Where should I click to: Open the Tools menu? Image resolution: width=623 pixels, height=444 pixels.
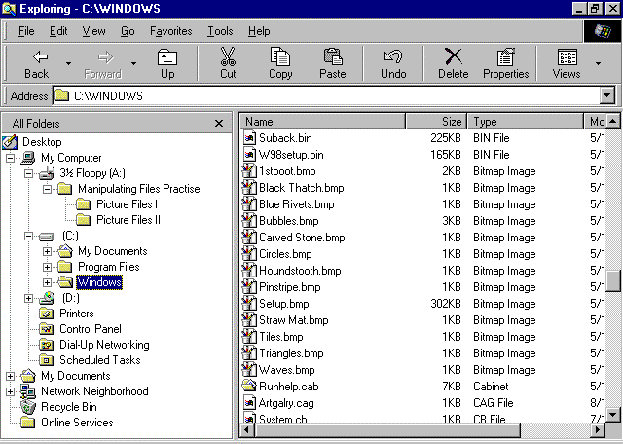[220, 31]
